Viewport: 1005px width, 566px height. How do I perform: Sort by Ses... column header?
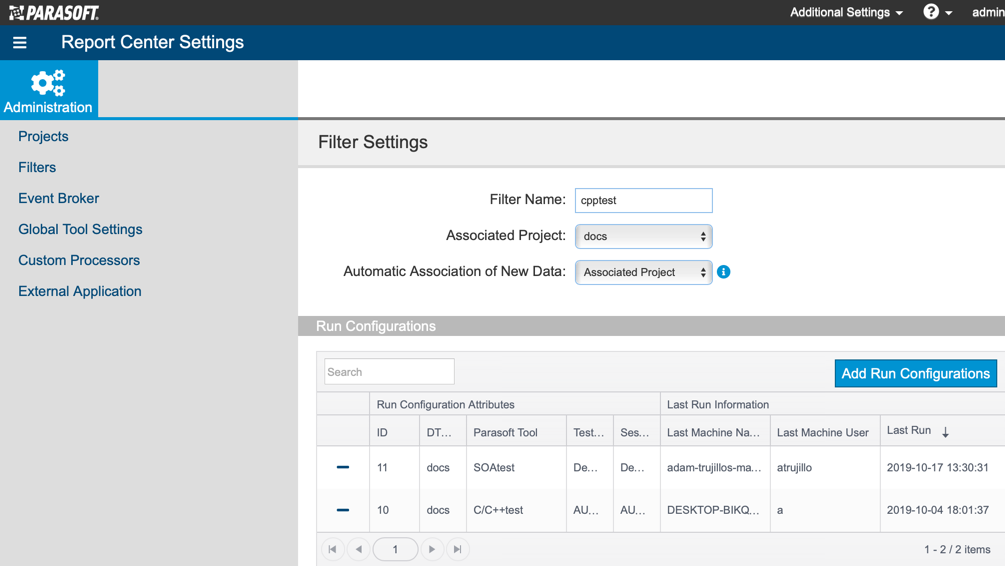pos(636,433)
